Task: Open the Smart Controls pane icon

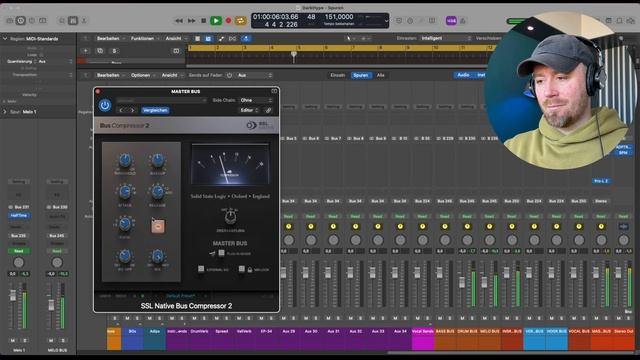Action: (62, 20)
